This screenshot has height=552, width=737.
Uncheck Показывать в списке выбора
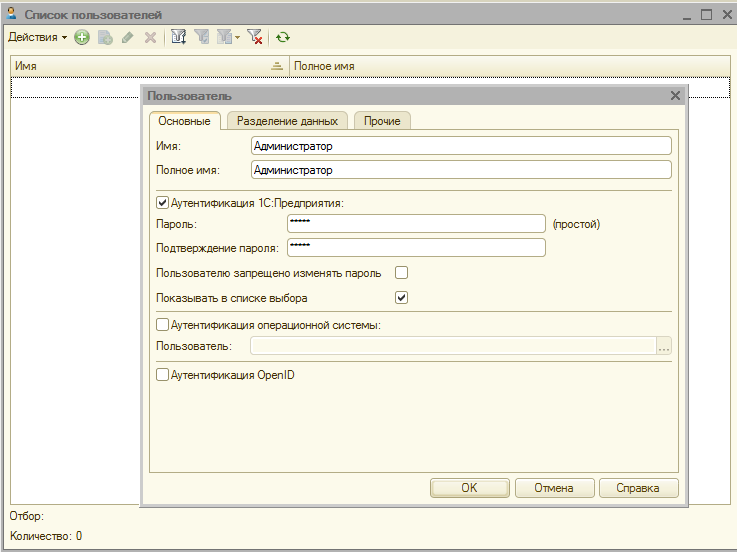point(402,298)
